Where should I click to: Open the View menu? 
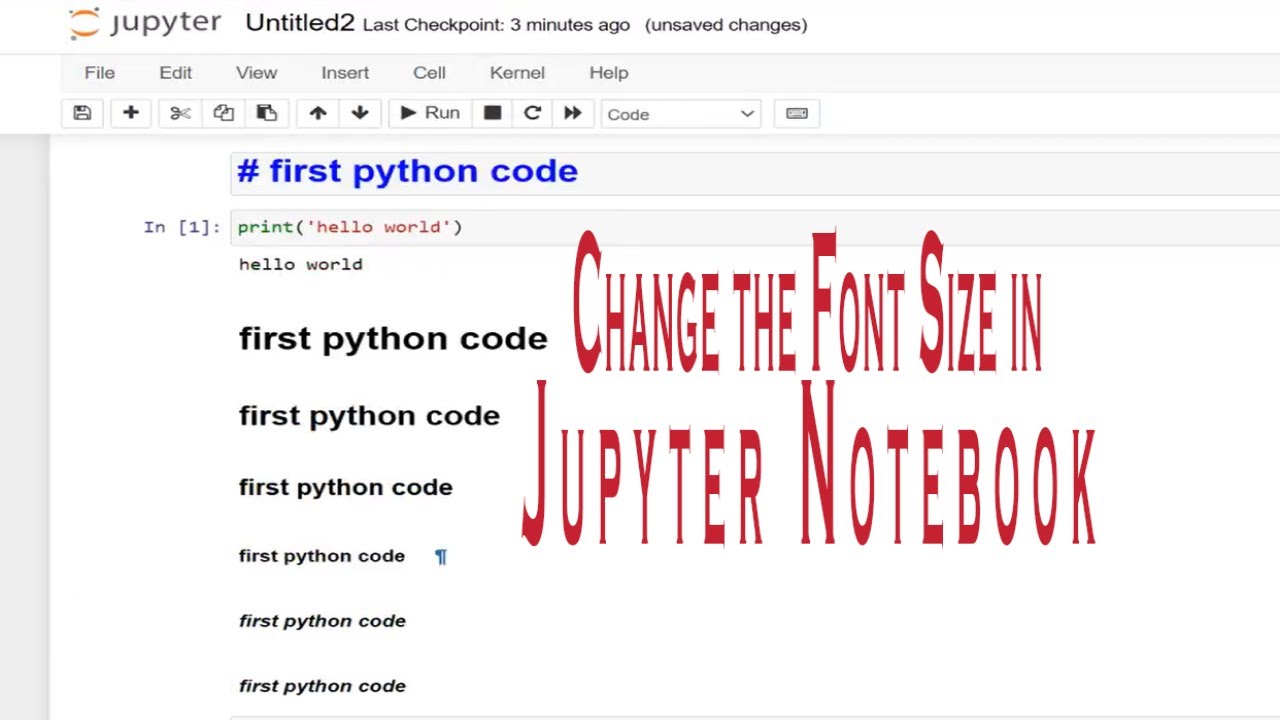click(256, 73)
